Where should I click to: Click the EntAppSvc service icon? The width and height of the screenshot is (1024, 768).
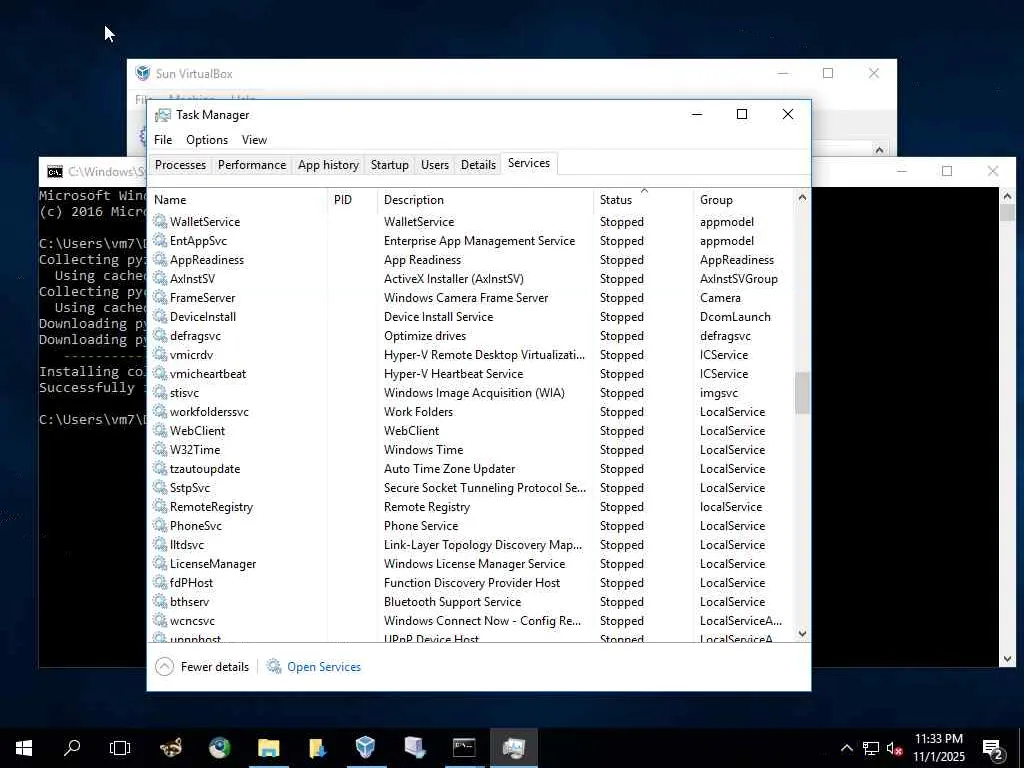pos(160,240)
